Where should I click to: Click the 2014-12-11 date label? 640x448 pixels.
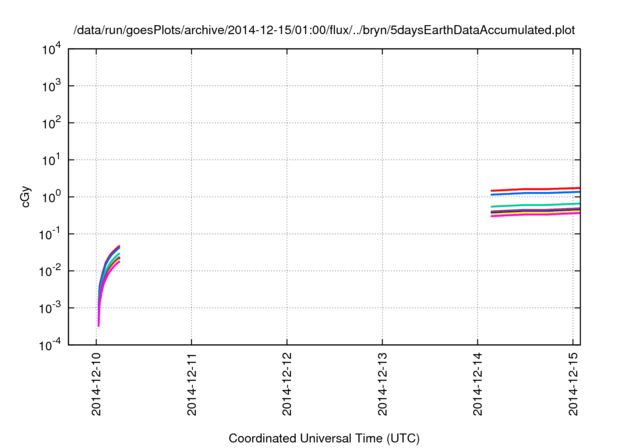coord(192,384)
